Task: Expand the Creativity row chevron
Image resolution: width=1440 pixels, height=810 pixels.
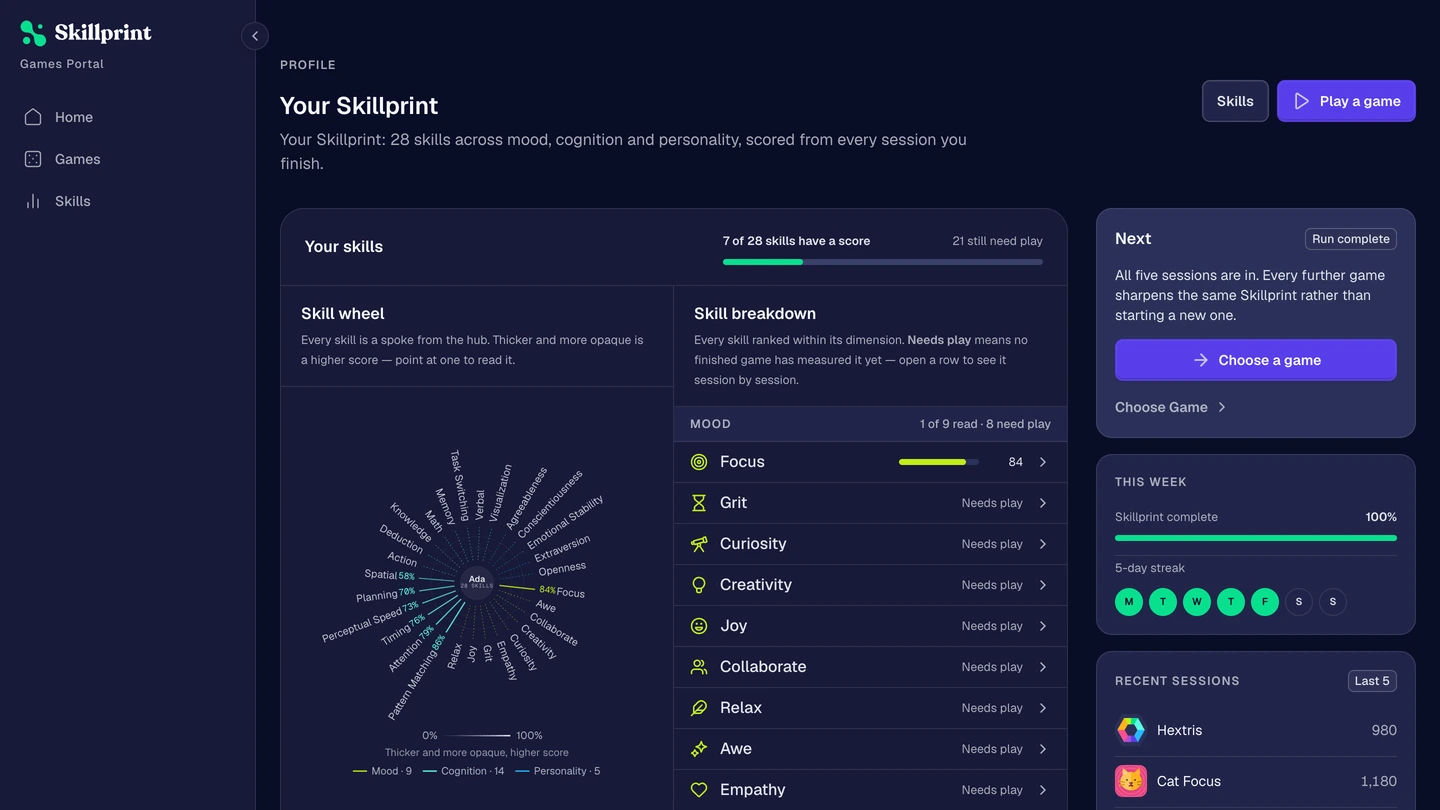Action: (x=1043, y=585)
